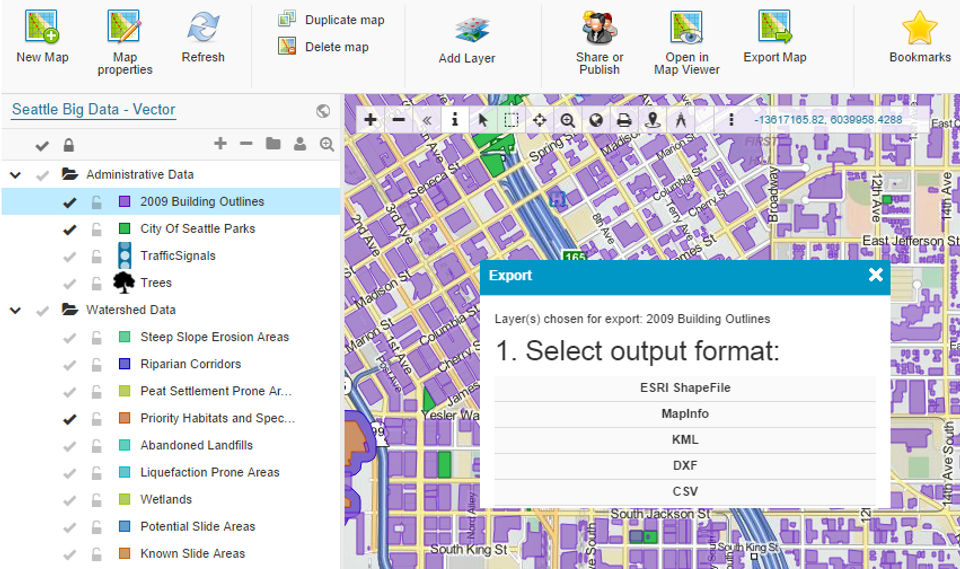Image resolution: width=960 pixels, height=569 pixels.
Task: Toggle all-layers visibility check in panel header
Action: [x=42, y=145]
